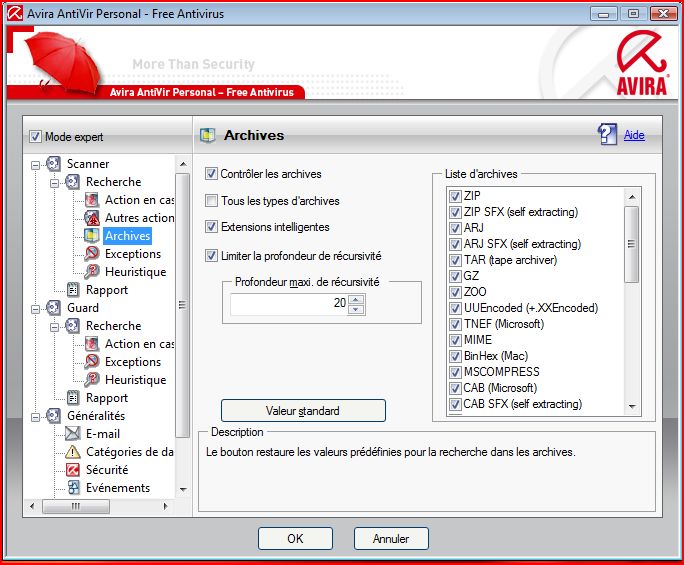Click the Action en cas icon under Guard
Screen dimensions: 684x565
92,344
